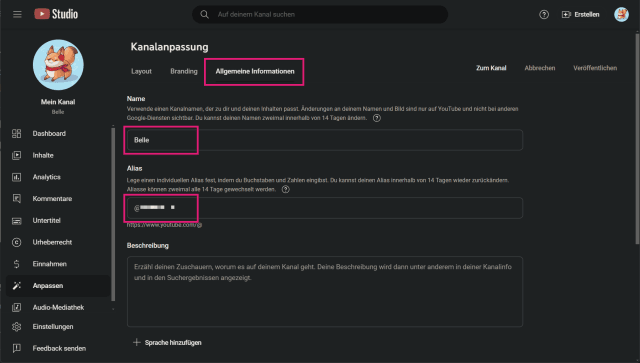Click the Anpassen magic wand icon
Viewport: 640px width, 363px height.
click(16, 285)
